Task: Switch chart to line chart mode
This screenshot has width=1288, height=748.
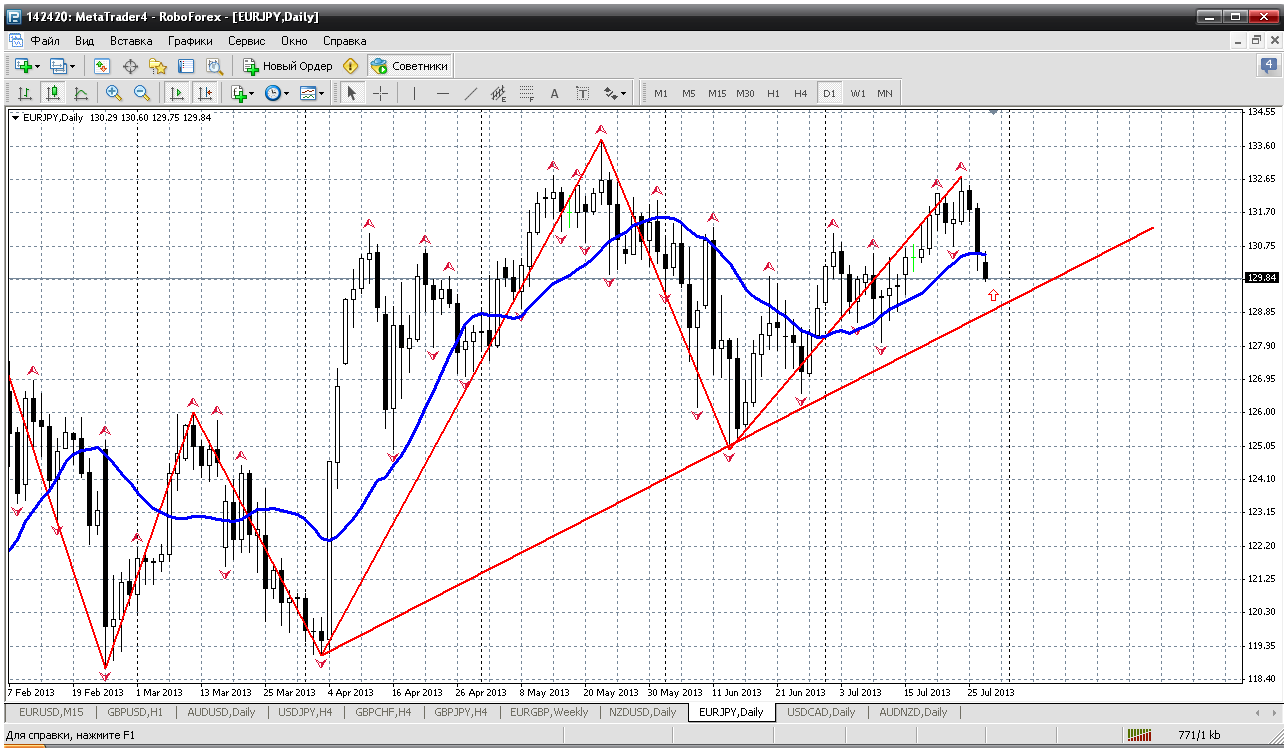Action: (x=81, y=93)
